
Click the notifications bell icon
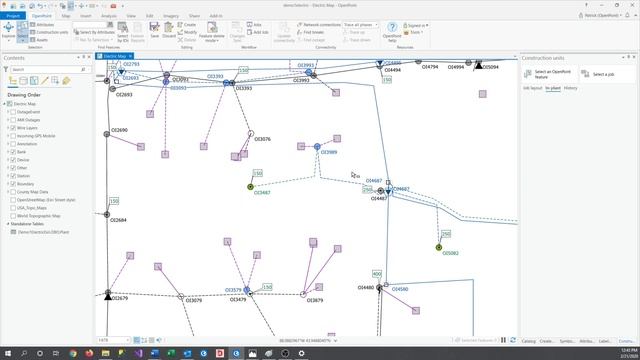pyautogui.click(x=627, y=16)
